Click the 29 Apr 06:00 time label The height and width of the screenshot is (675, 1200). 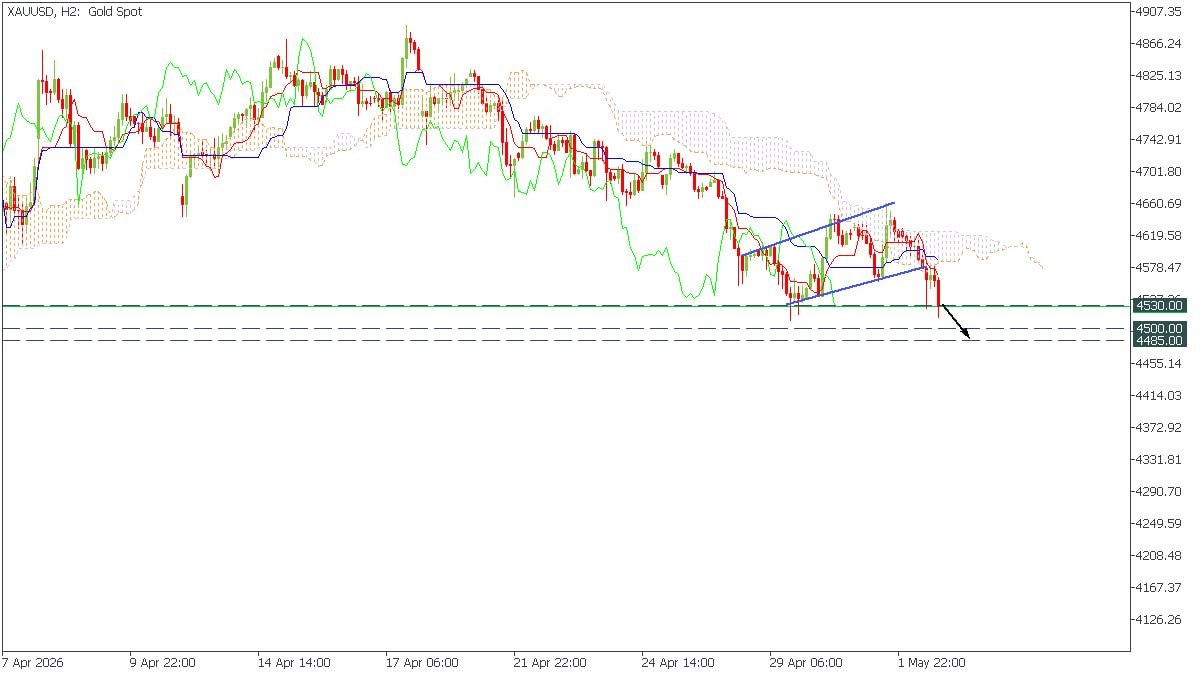click(x=805, y=662)
